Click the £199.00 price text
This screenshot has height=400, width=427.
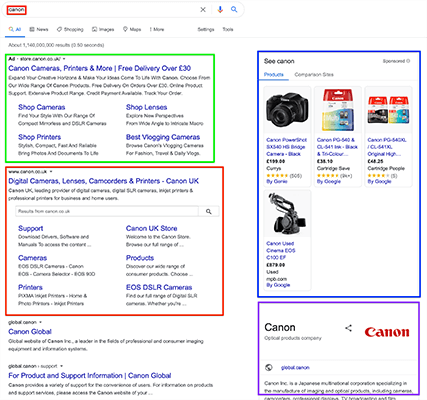(x=275, y=161)
